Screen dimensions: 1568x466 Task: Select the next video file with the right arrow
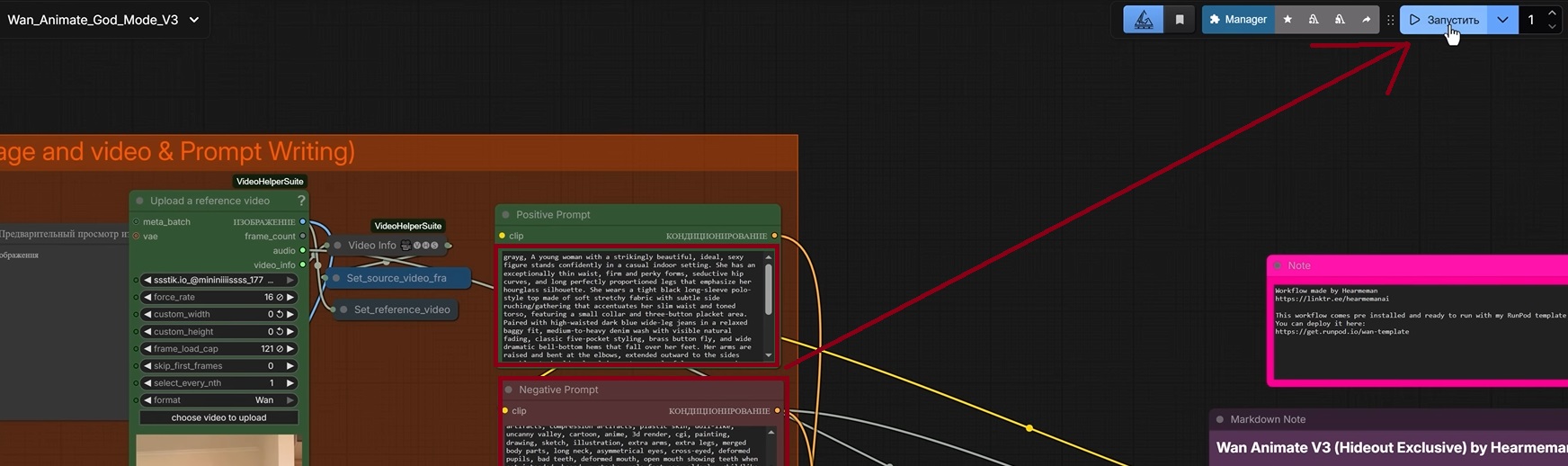click(x=290, y=280)
